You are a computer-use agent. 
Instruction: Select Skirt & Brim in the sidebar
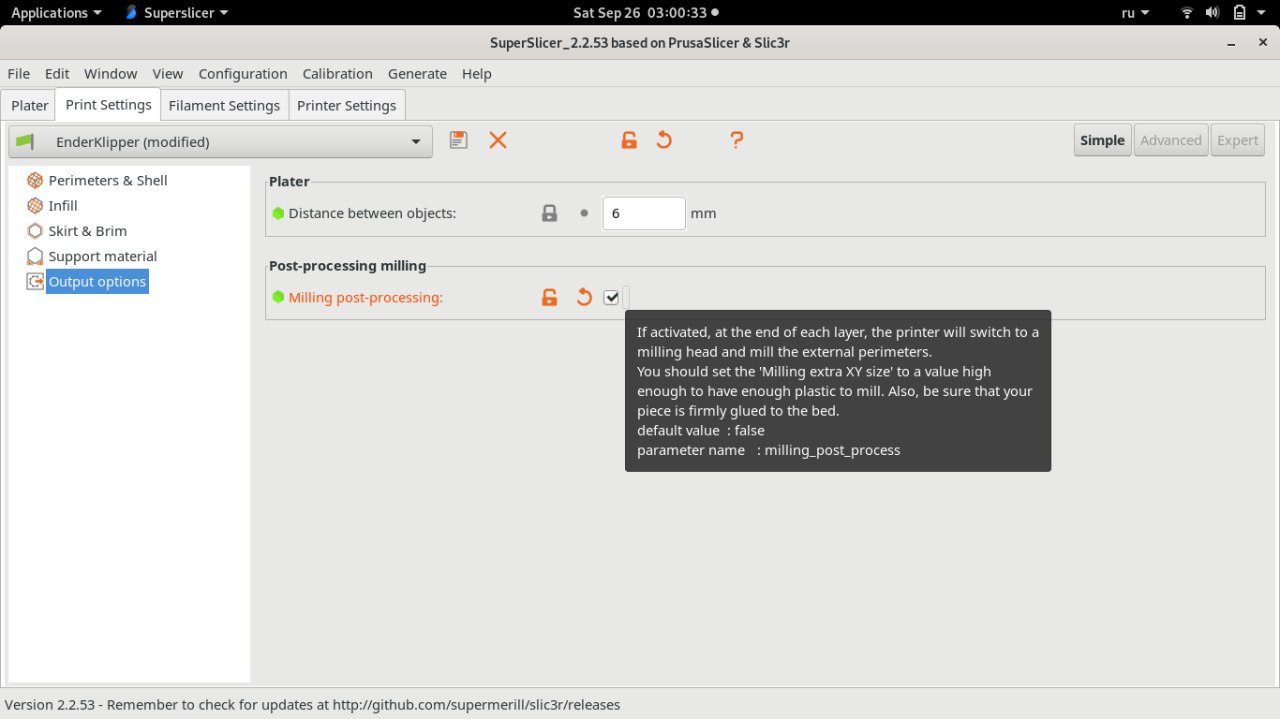(x=88, y=230)
